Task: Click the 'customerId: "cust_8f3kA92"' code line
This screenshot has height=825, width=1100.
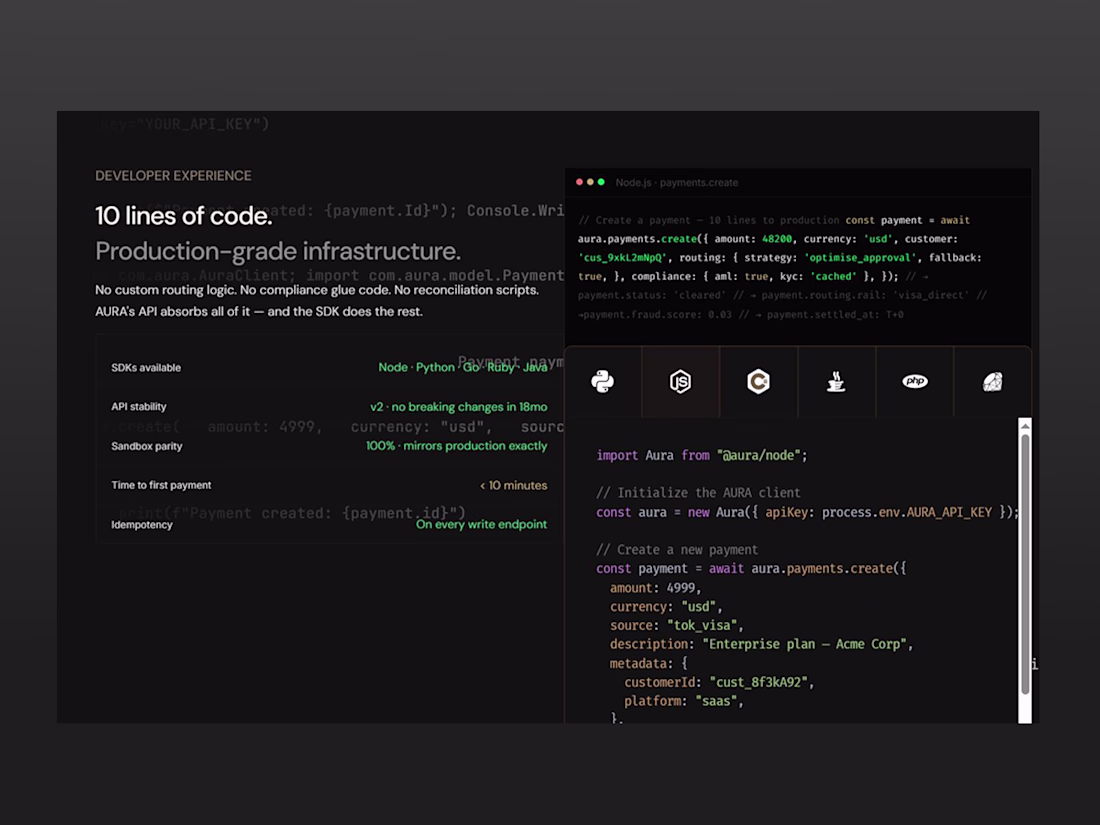Action: [719, 682]
